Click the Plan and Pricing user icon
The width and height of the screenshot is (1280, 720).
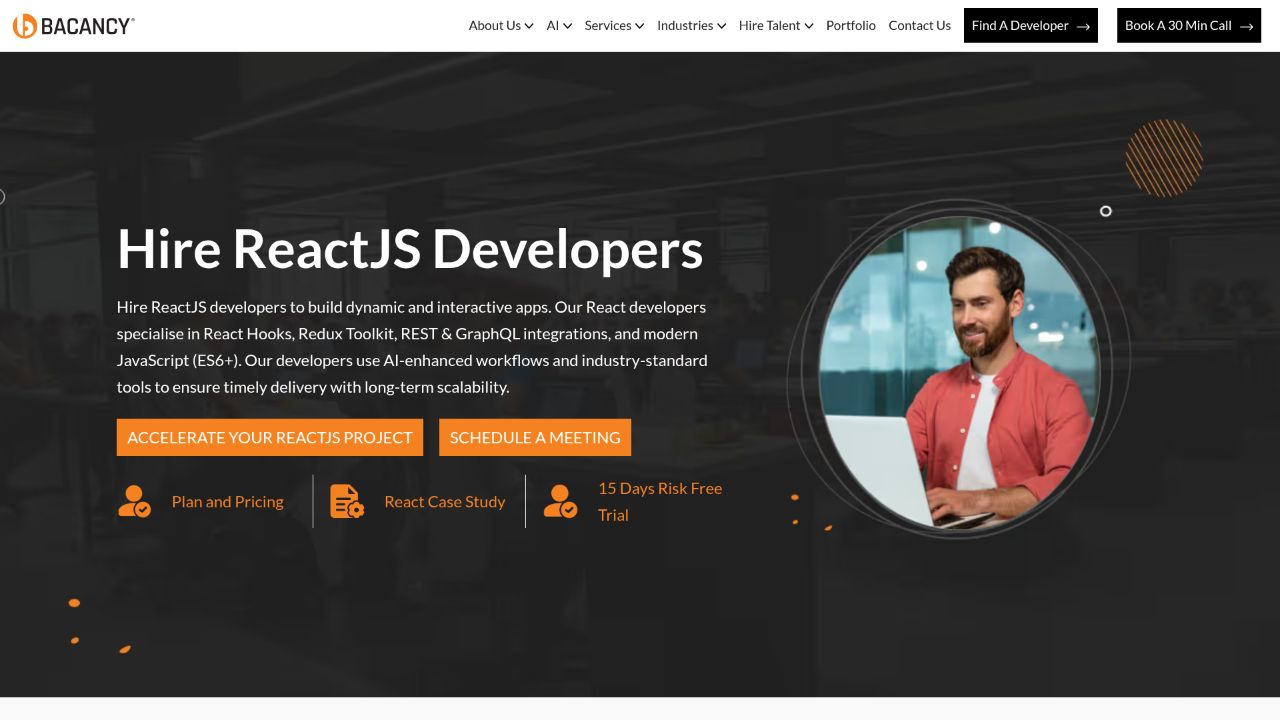tap(134, 501)
